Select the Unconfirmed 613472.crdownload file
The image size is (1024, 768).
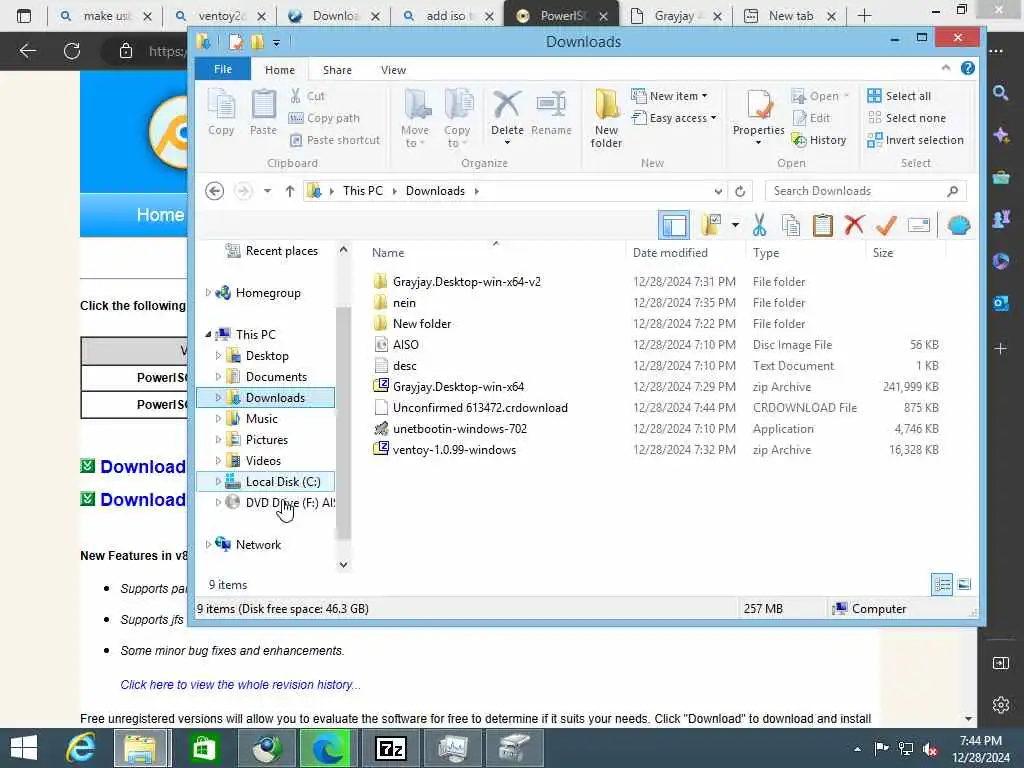click(x=480, y=408)
